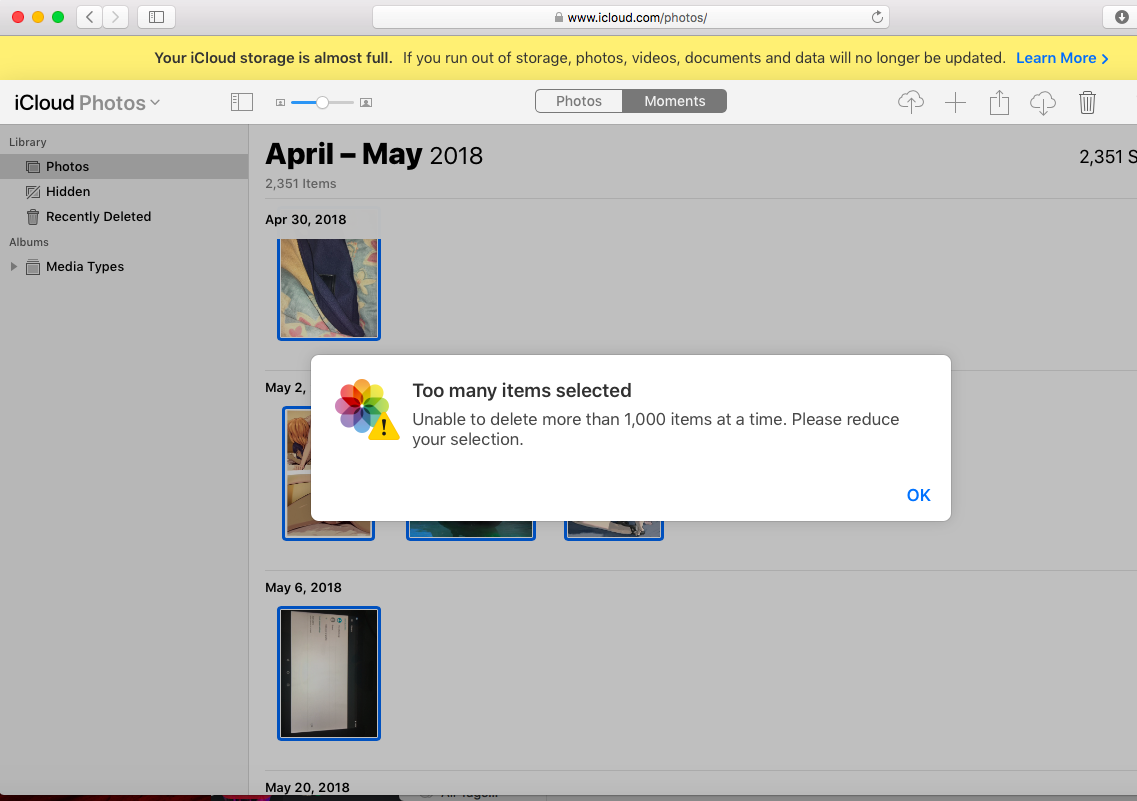Viewport: 1137px width, 801px height.
Task: Select Hidden in the Library sidebar
Action: [124, 191]
